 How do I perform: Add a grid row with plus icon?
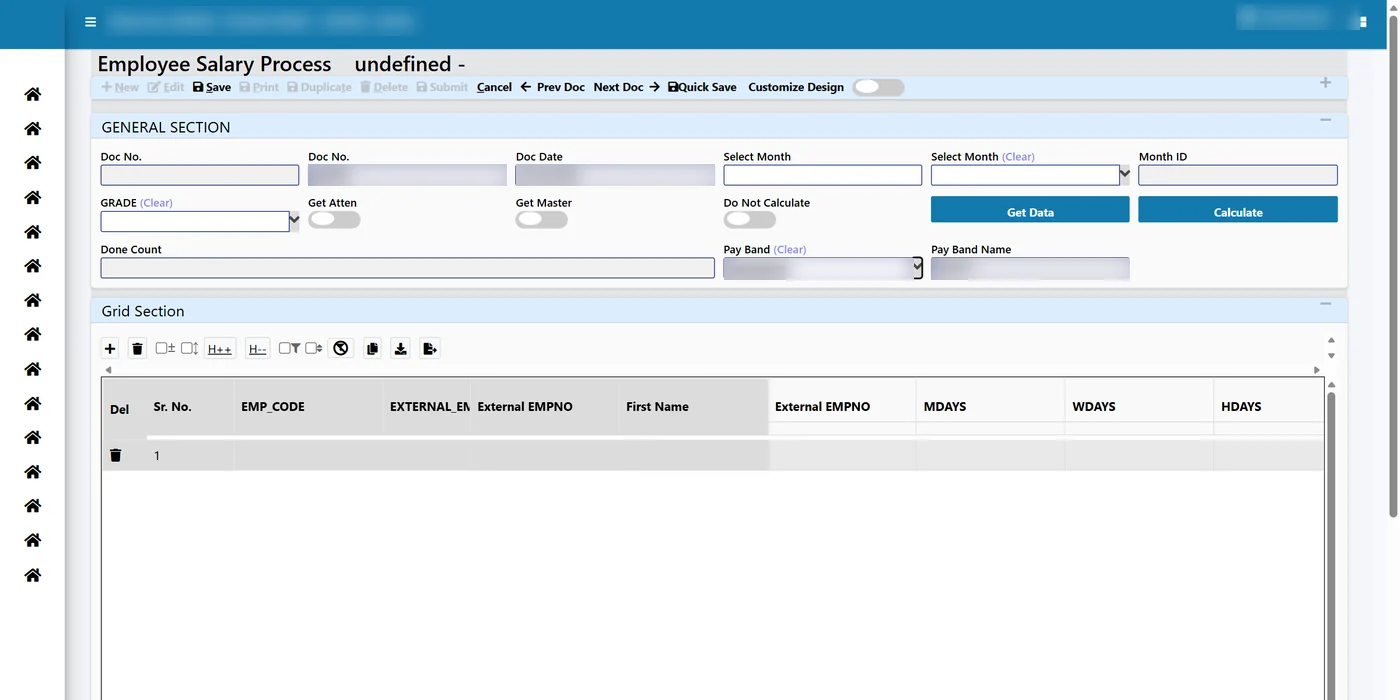110,349
